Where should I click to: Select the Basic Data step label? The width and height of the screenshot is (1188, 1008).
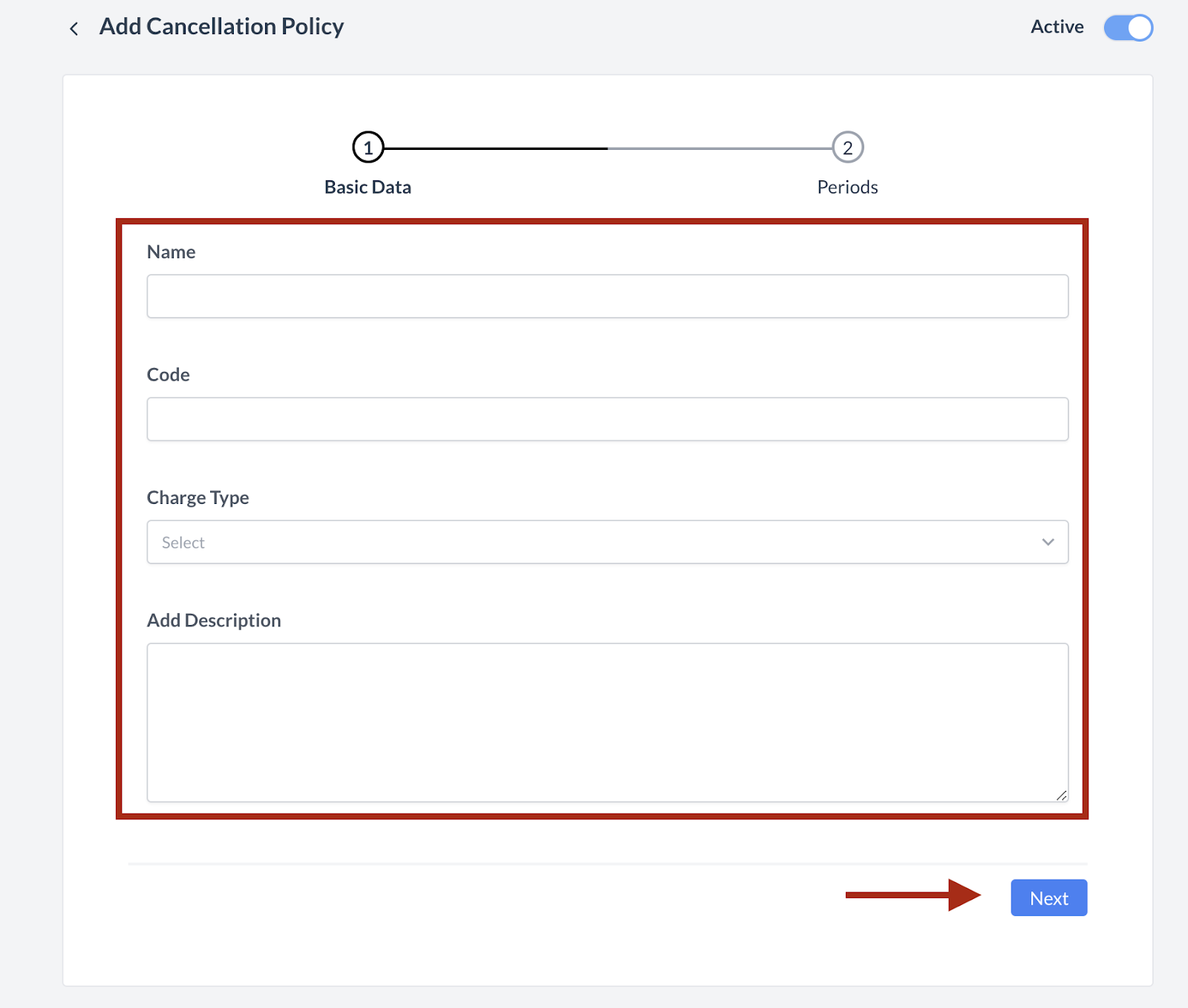tap(368, 187)
